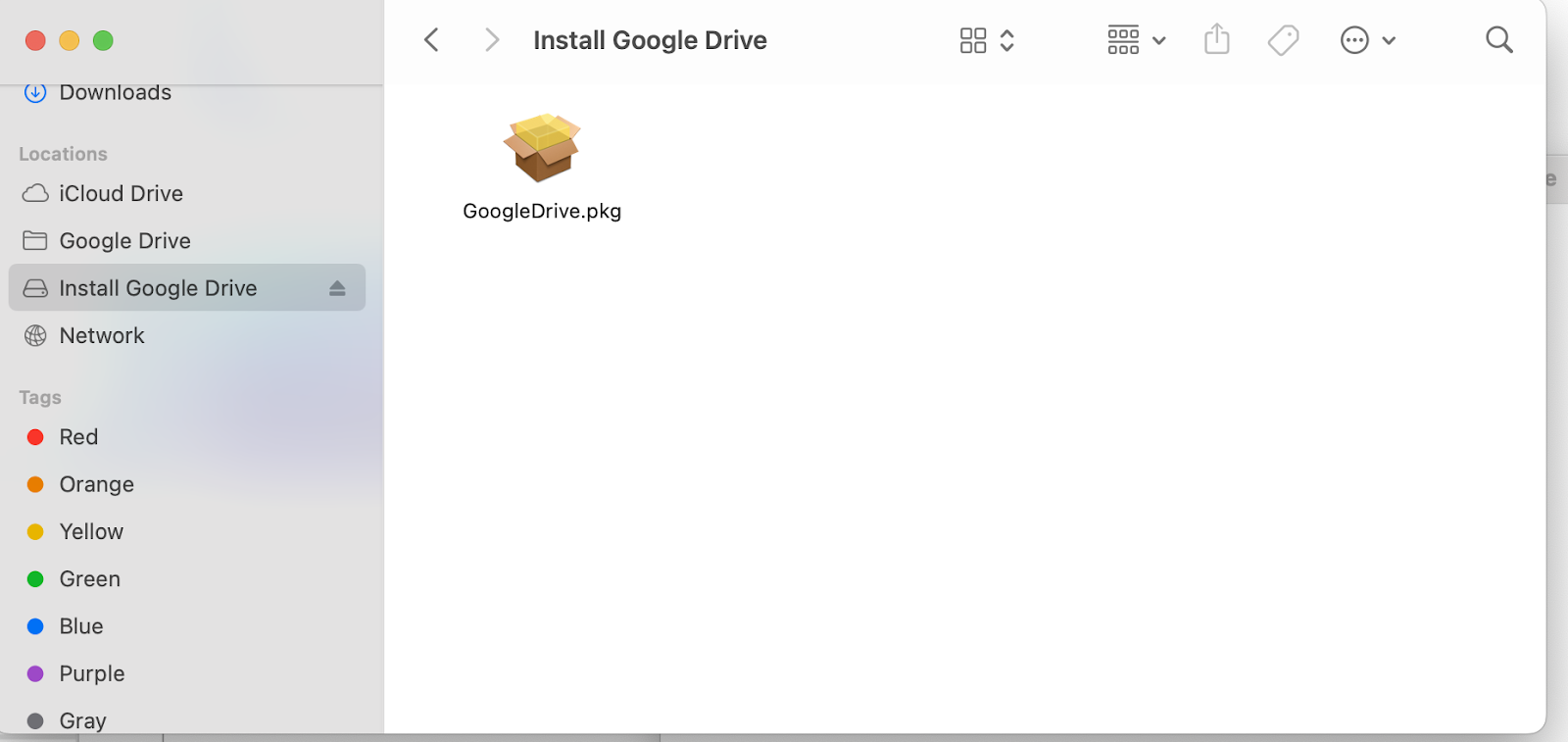Open the Group By grid menu
The width and height of the screenshot is (1568, 742).
(x=1136, y=40)
